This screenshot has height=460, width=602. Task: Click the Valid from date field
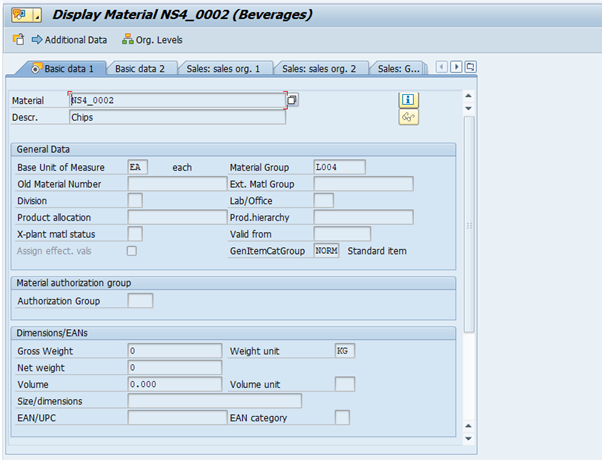point(342,234)
